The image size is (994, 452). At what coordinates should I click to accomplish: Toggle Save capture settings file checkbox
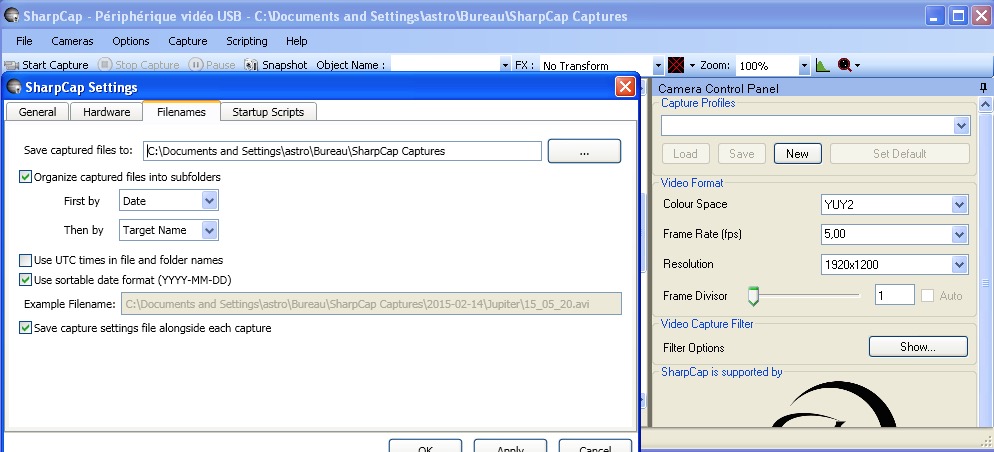pos(25,328)
